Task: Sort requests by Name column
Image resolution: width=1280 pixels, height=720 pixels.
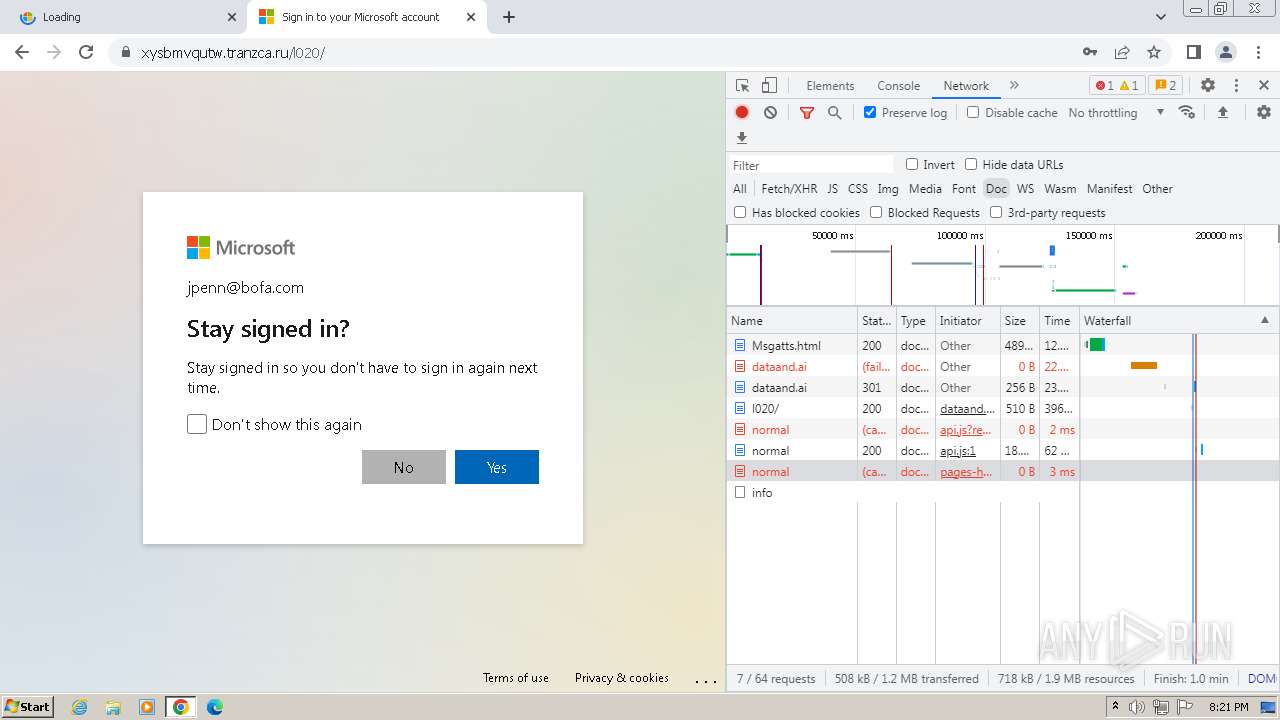Action: 792,321
